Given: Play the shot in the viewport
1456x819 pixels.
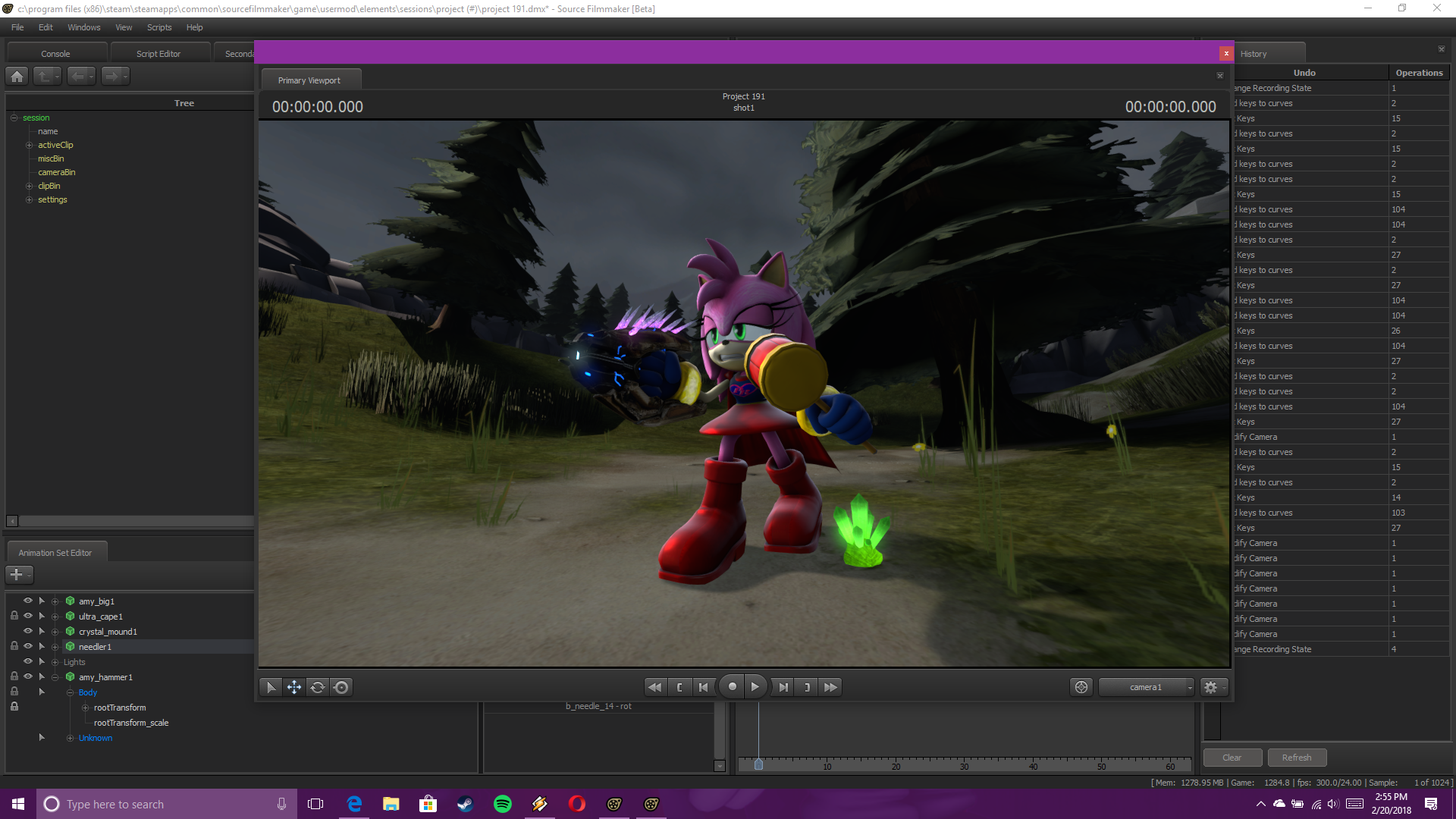Looking at the screenshot, I should coord(755,687).
